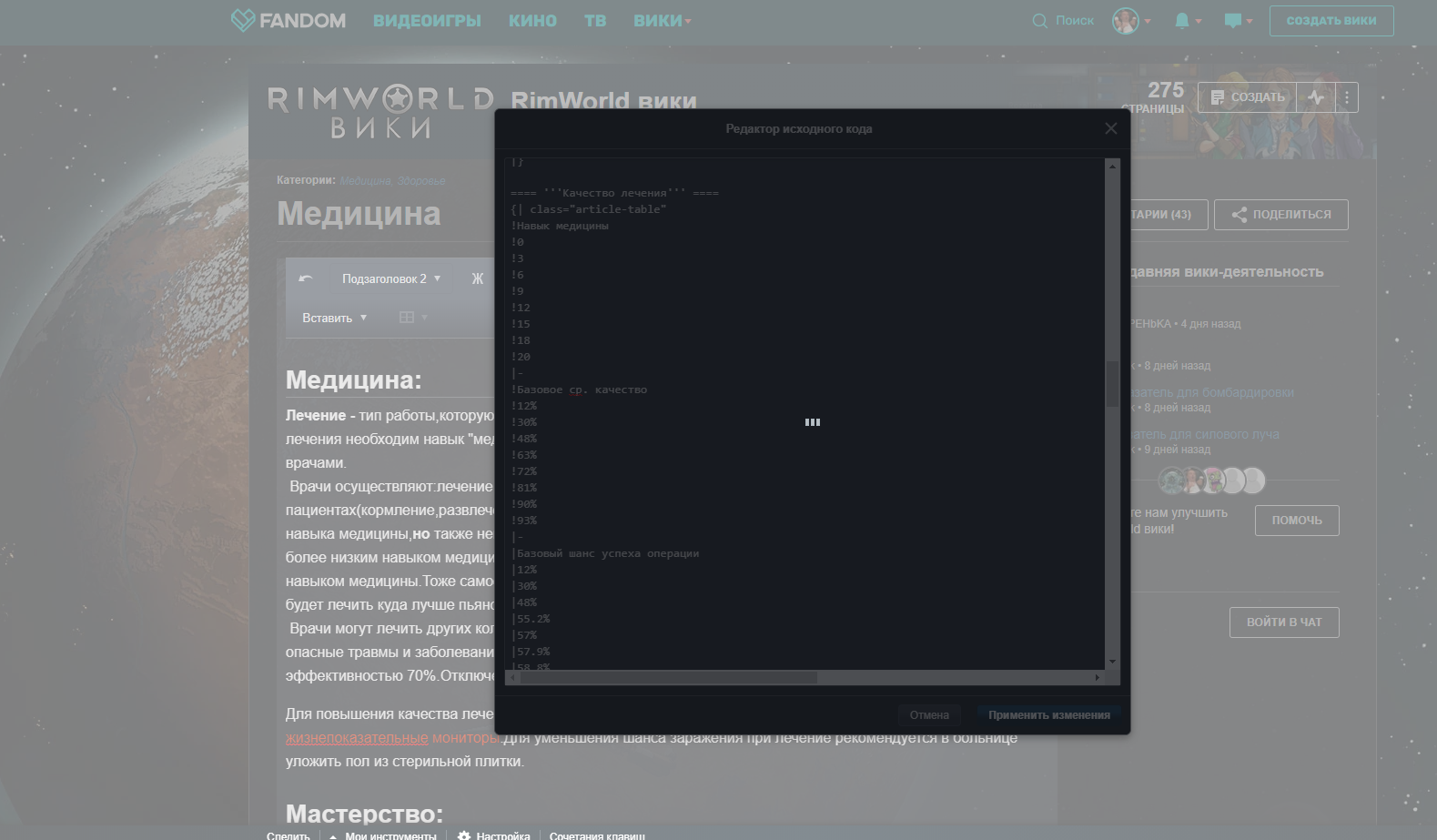Click source line '!Навык медицины'
Image resolution: width=1437 pixels, height=840 pixels.
pos(560,226)
